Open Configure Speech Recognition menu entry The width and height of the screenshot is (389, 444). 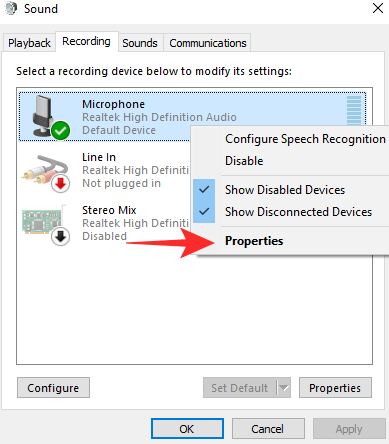pos(305,139)
